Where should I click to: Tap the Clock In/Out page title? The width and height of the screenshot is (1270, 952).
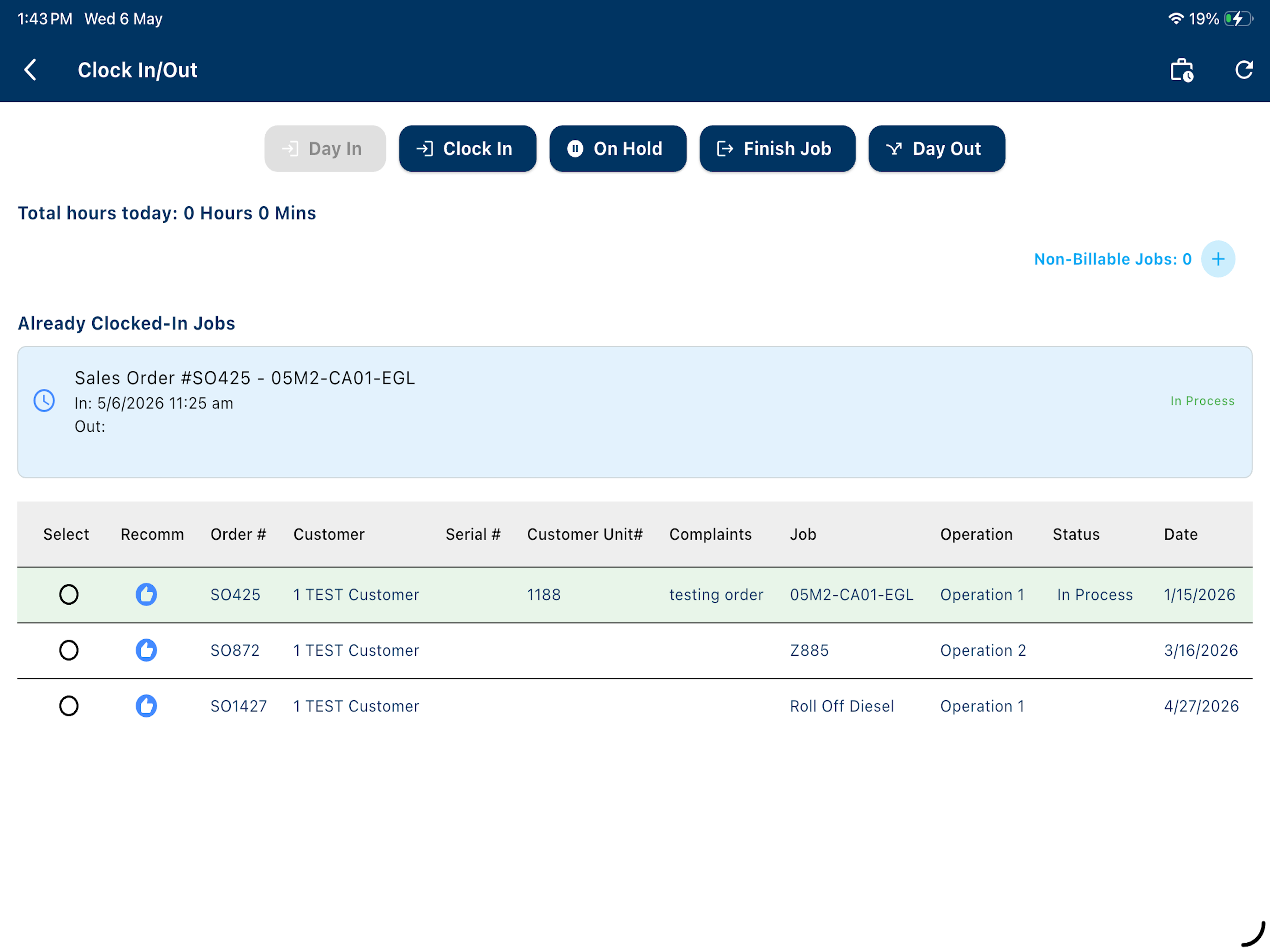point(137,70)
